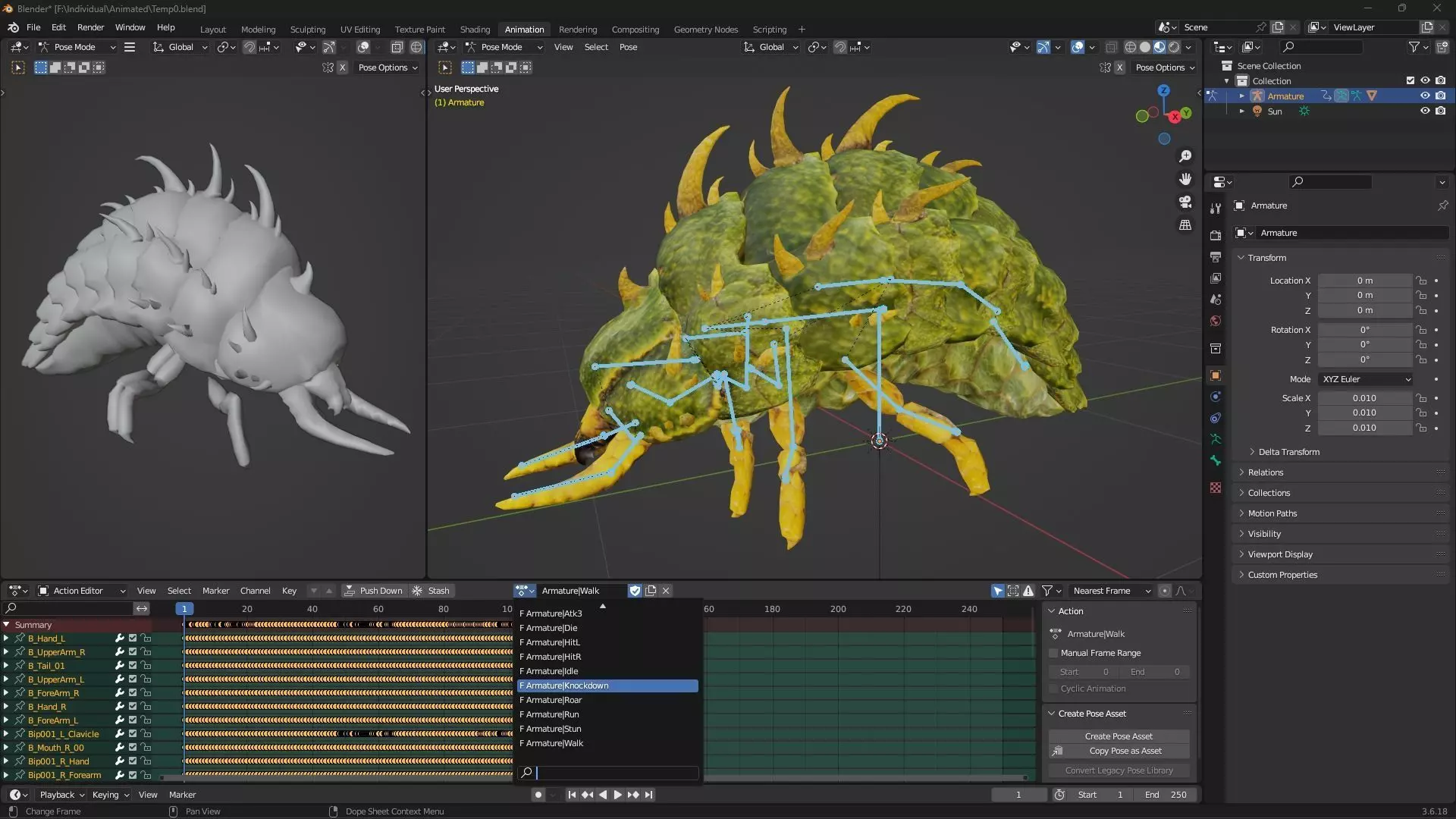Toggle Sun visibility eye in outliner
This screenshot has width=1456, height=819.
(x=1425, y=111)
